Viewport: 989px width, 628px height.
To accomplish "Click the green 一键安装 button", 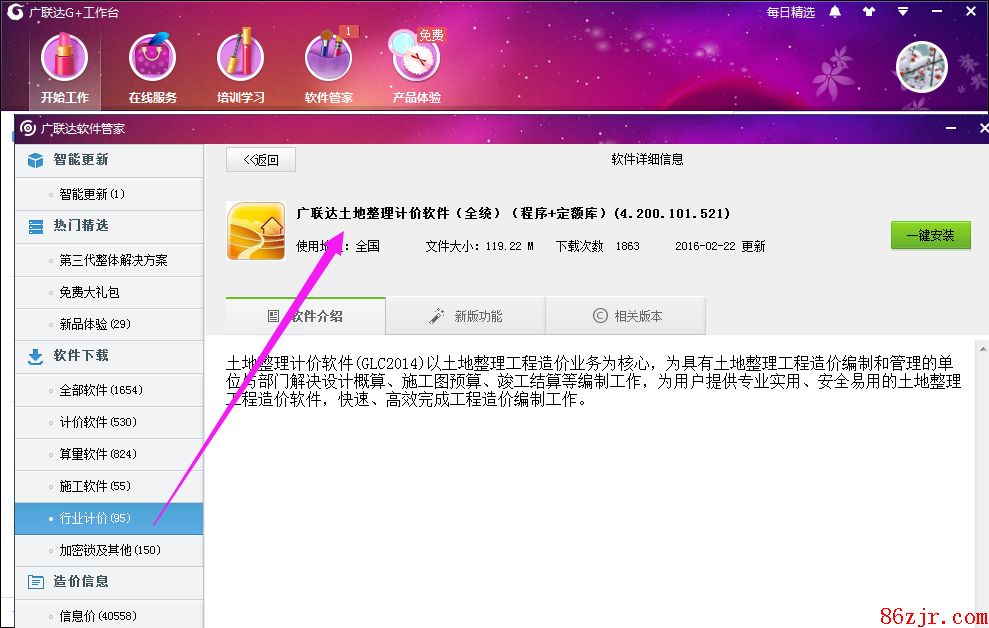I will (930, 235).
